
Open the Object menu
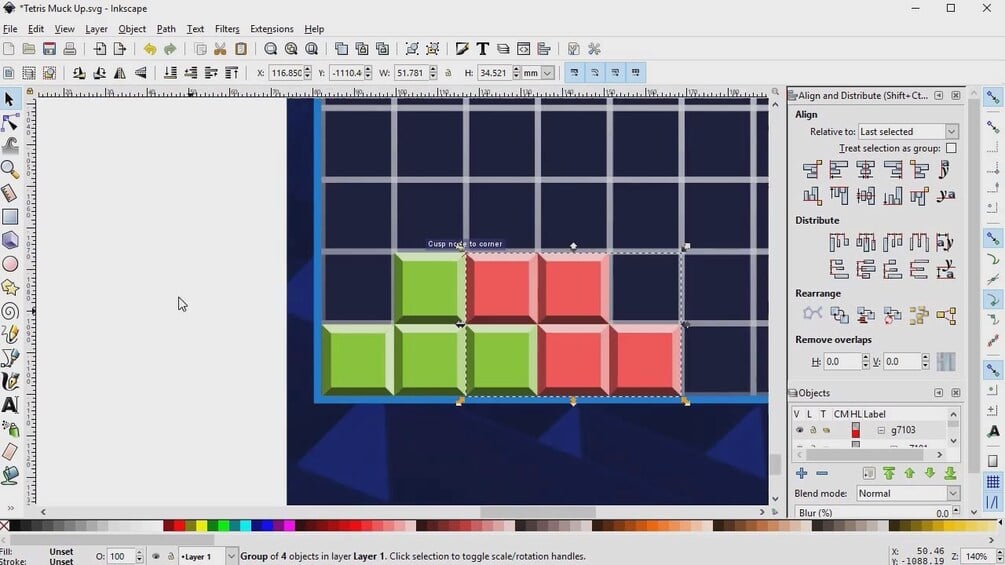point(132,29)
